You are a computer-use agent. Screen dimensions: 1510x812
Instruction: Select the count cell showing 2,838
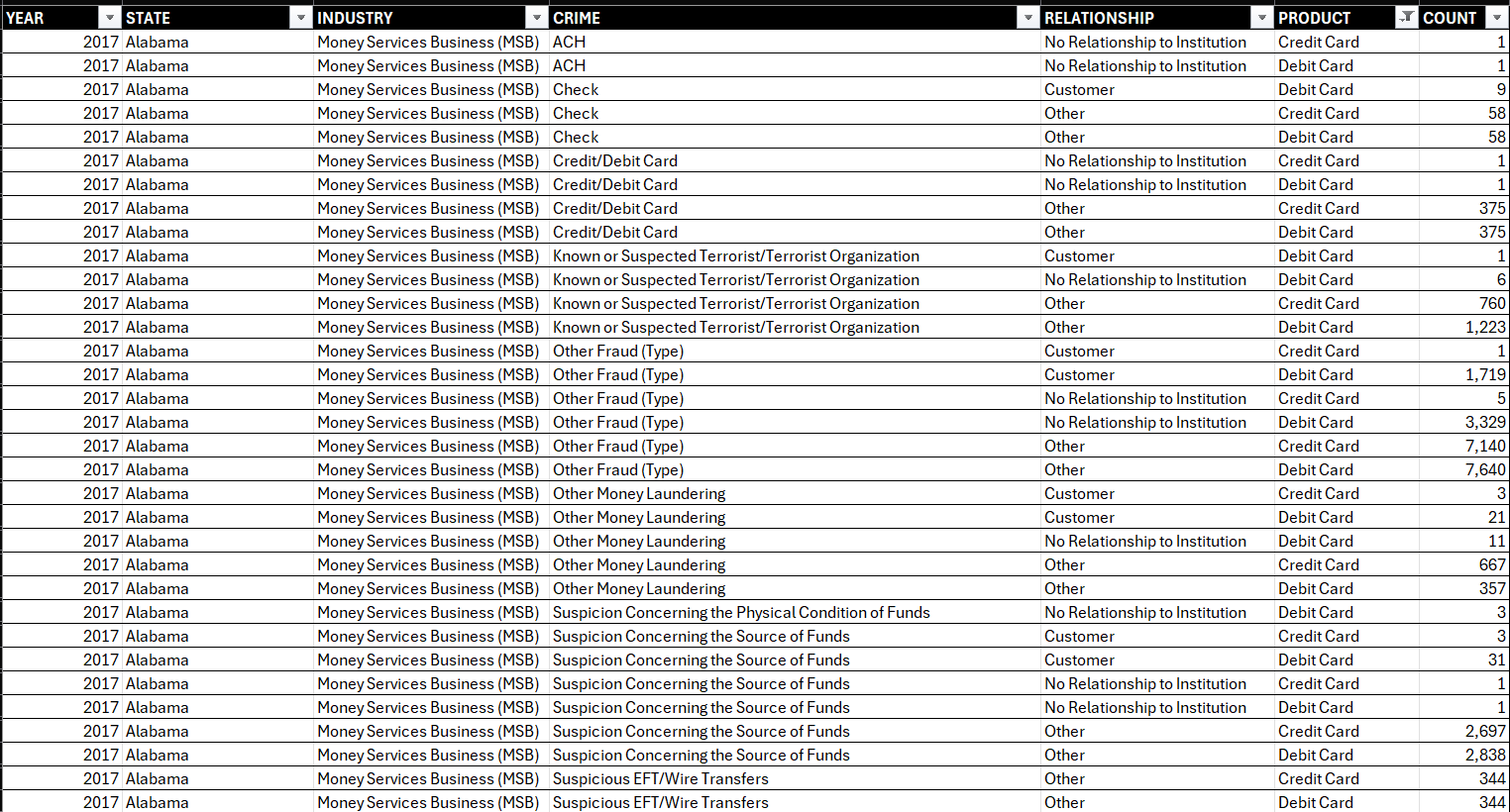(x=1464, y=755)
